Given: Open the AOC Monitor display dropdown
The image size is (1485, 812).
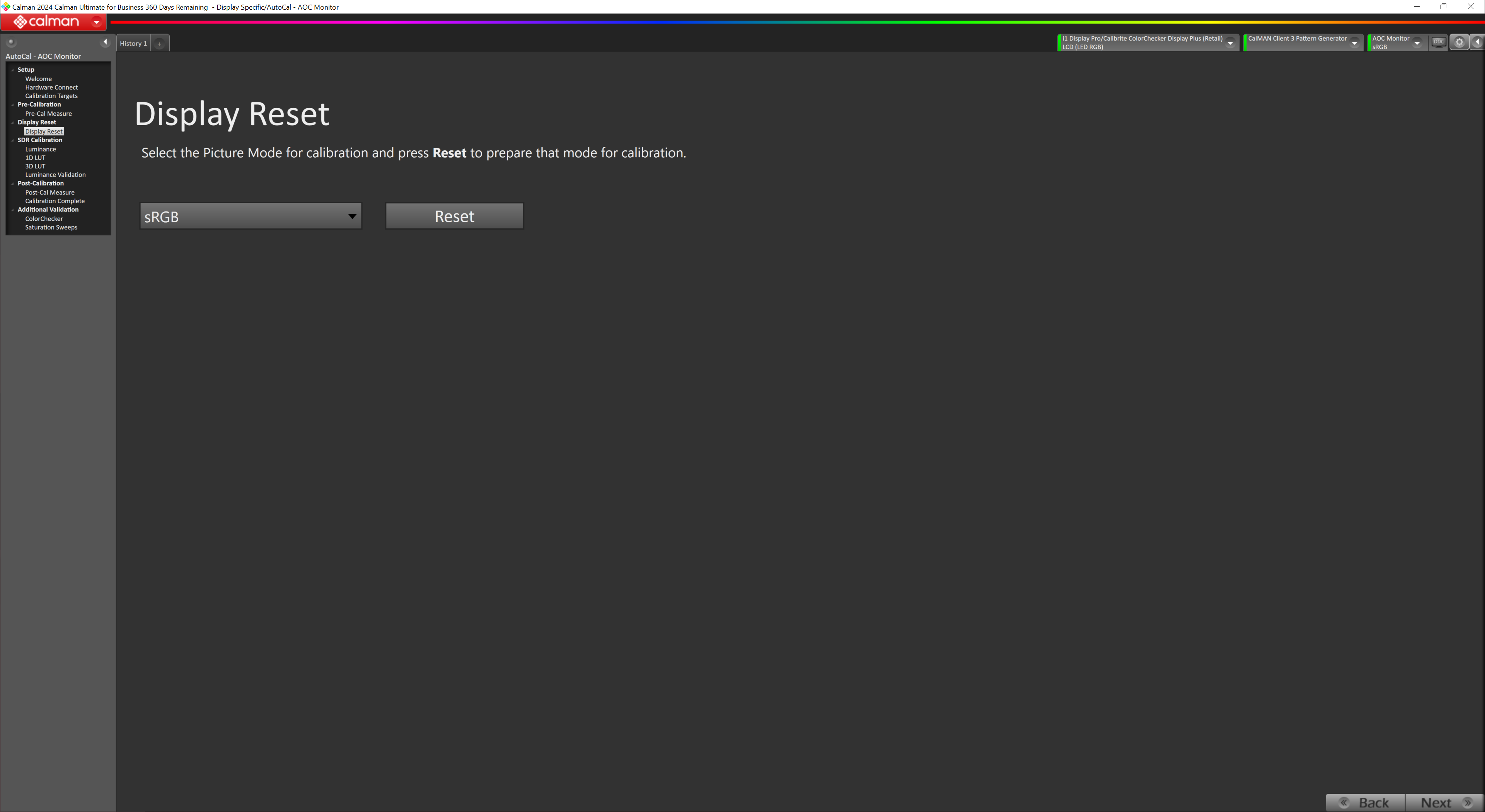Looking at the screenshot, I should pyautogui.click(x=1417, y=43).
